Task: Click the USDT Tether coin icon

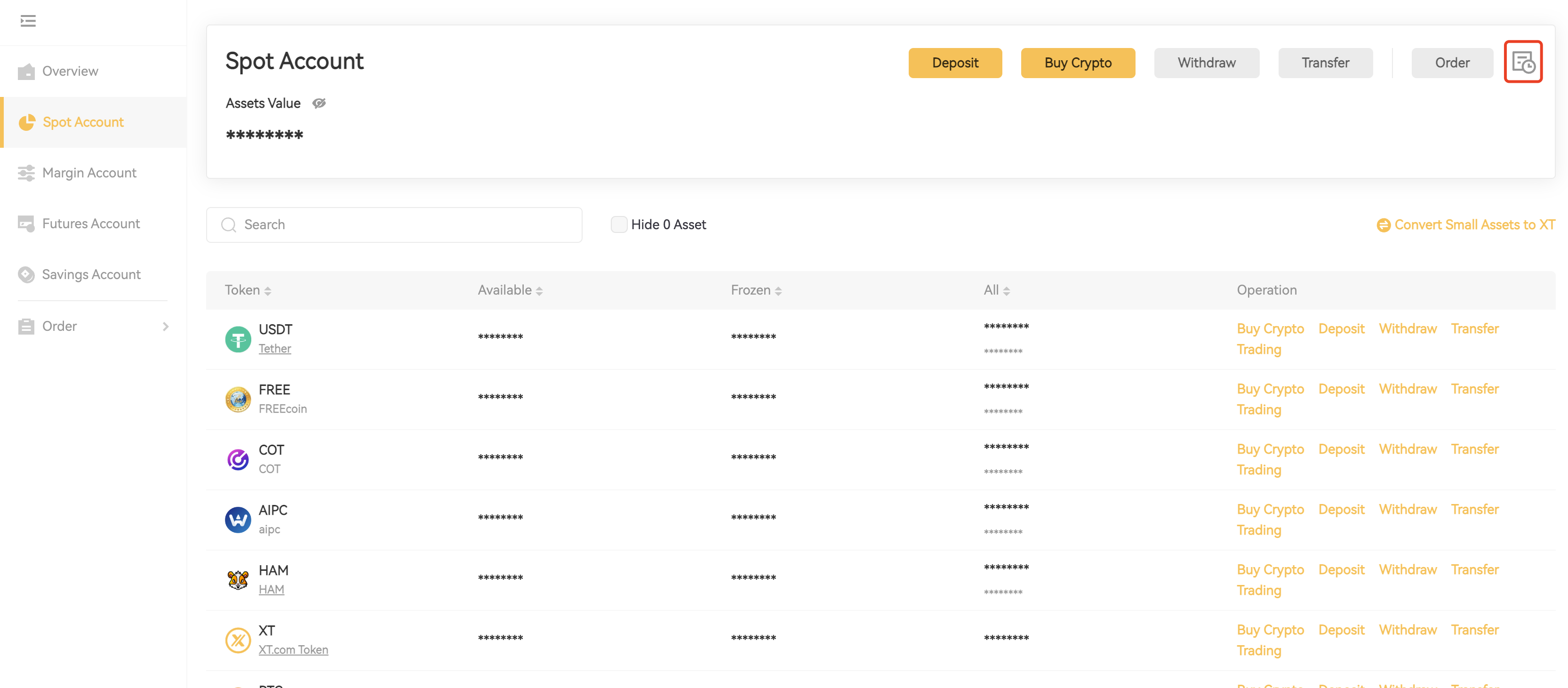Action: (x=238, y=339)
